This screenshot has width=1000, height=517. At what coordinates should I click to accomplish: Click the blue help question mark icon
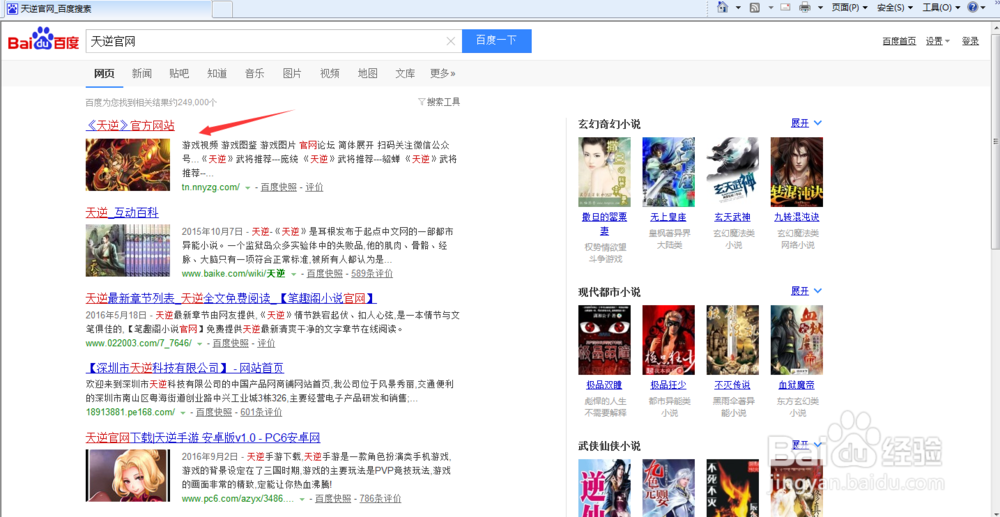(973, 7)
